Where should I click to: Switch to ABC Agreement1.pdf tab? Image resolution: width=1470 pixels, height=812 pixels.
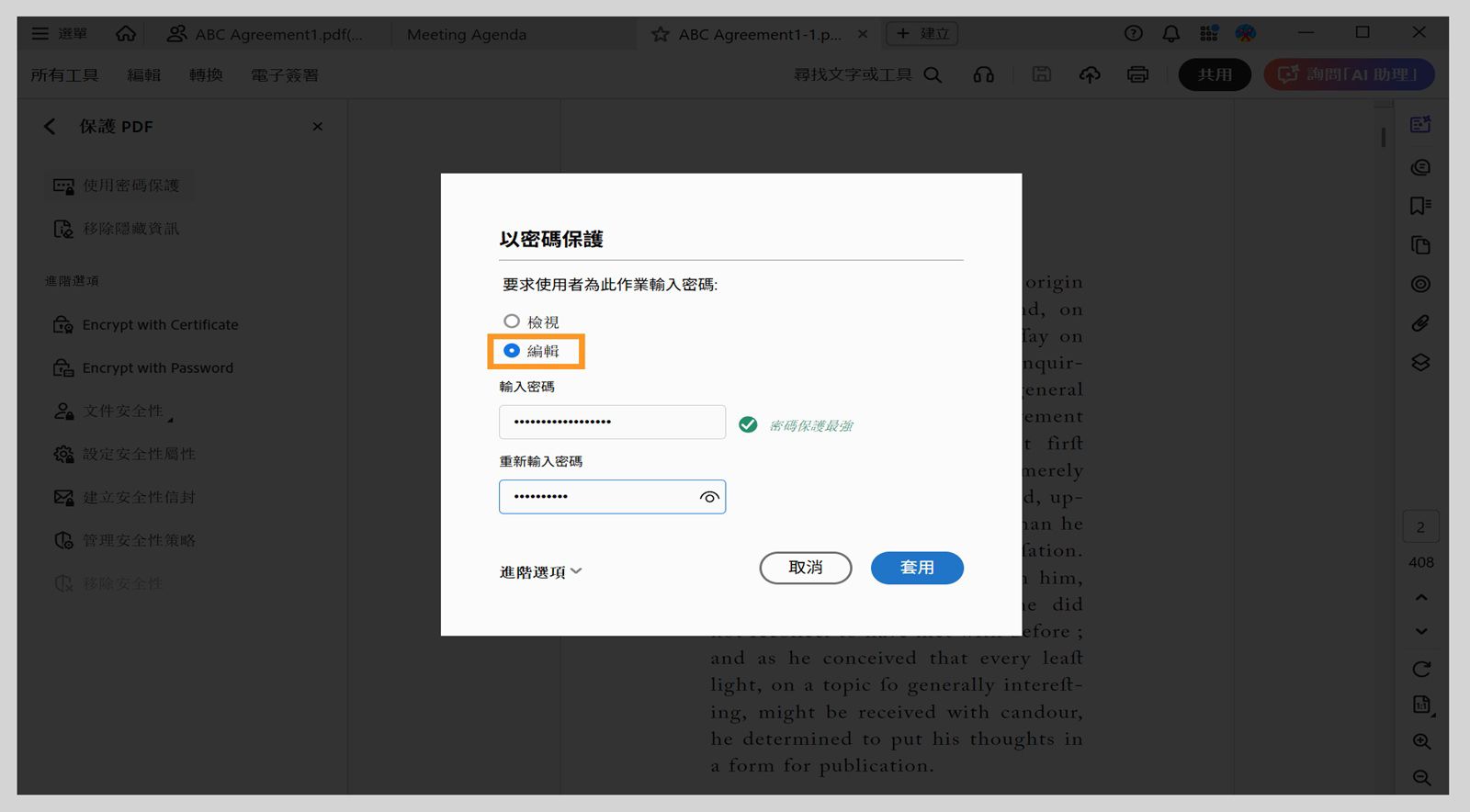click(265, 34)
